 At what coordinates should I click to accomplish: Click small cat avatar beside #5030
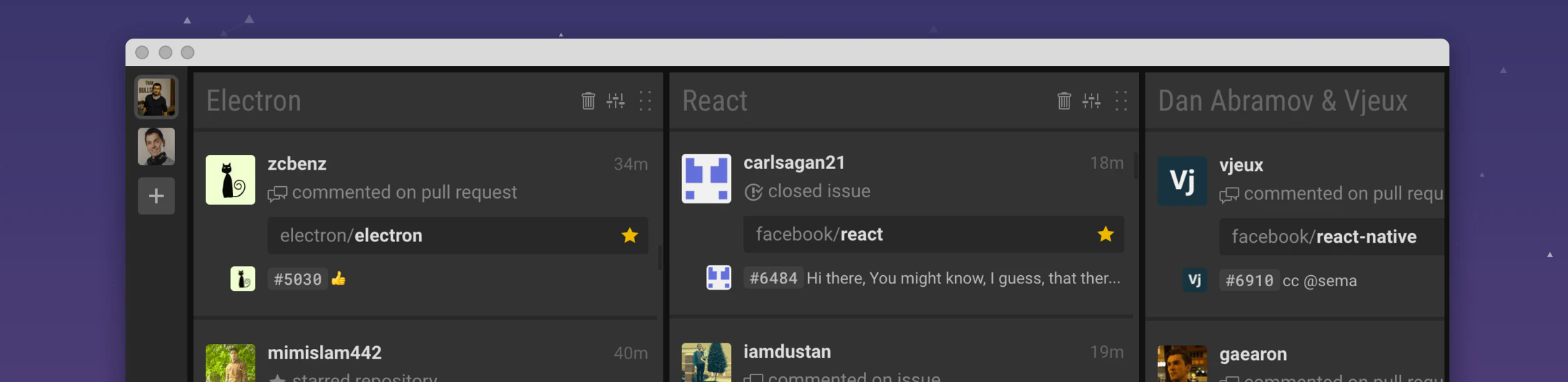click(243, 279)
